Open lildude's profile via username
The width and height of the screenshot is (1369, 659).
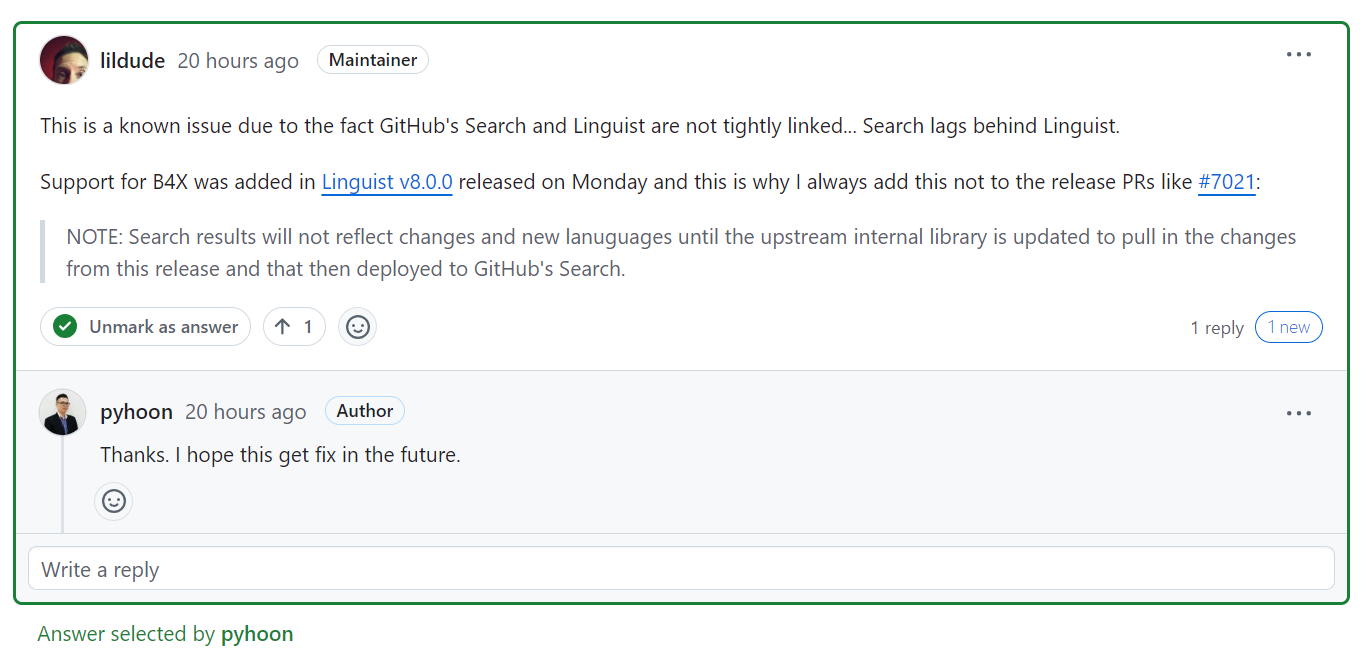[x=132, y=59]
